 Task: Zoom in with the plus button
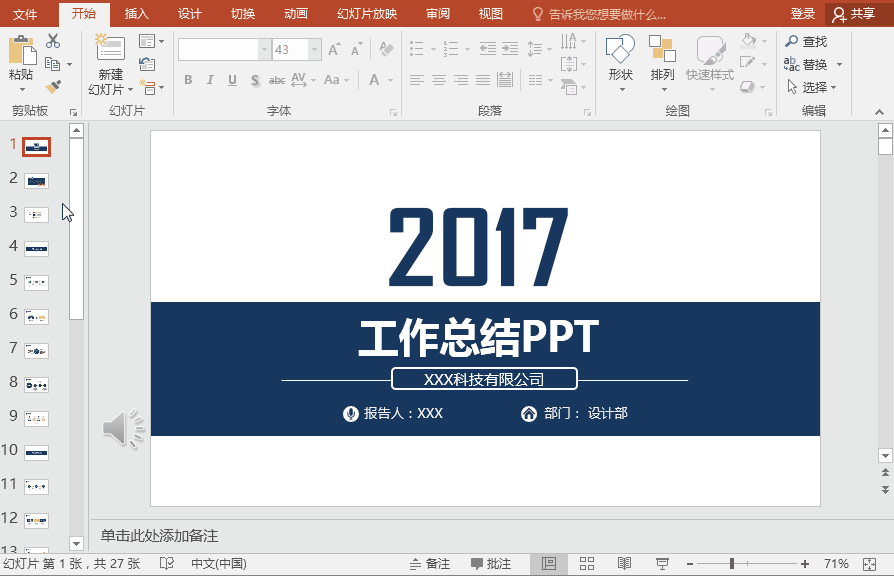coord(804,564)
